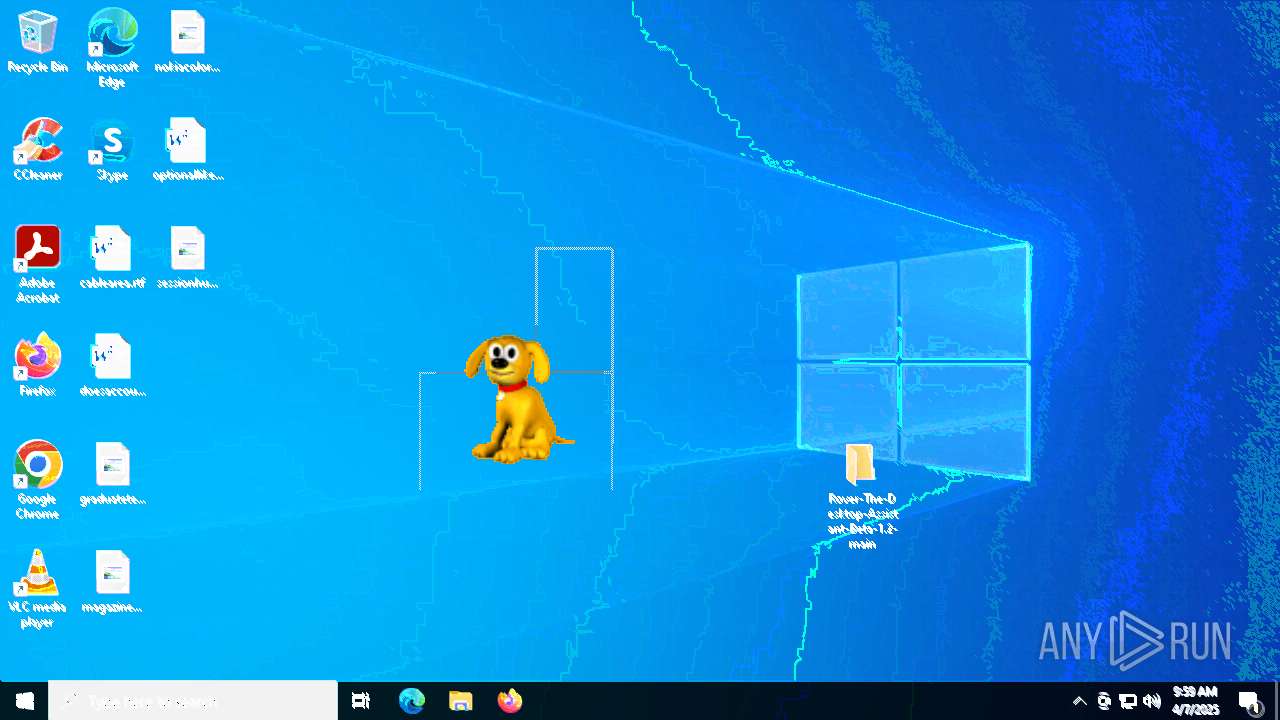Select the Microsoft Edge desktop shortcut
1280x720 pixels.
tap(112, 48)
